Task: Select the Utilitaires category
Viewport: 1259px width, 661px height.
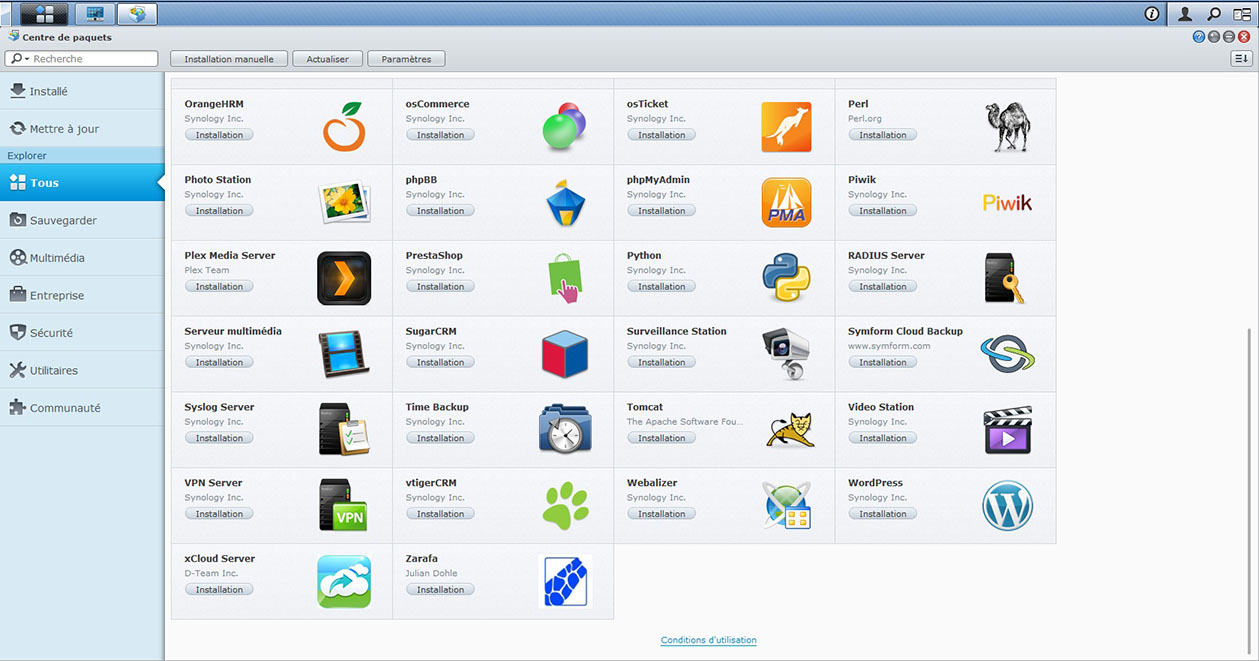Action: [82, 370]
